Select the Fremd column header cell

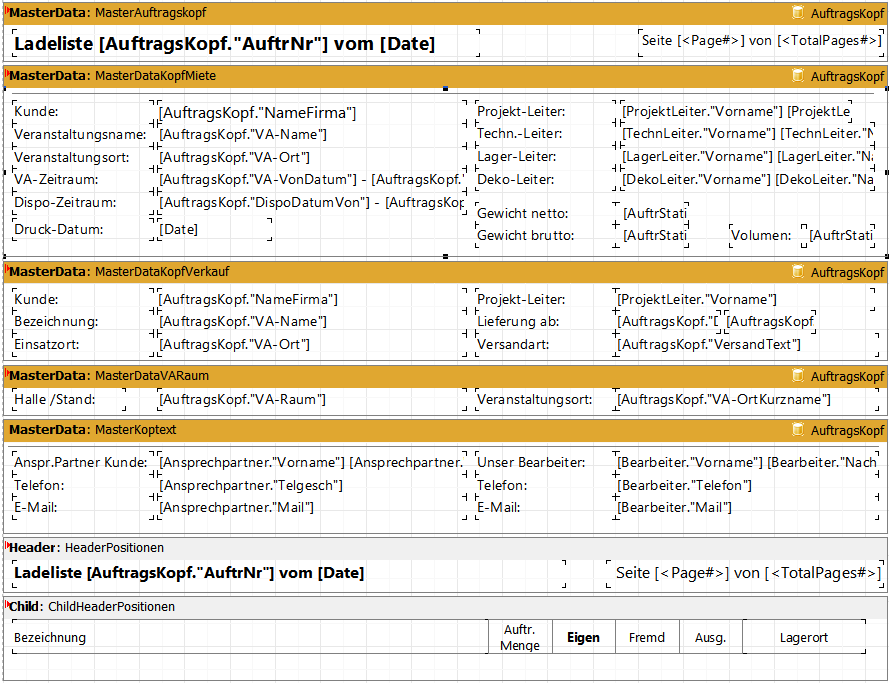click(x=647, y=638)
